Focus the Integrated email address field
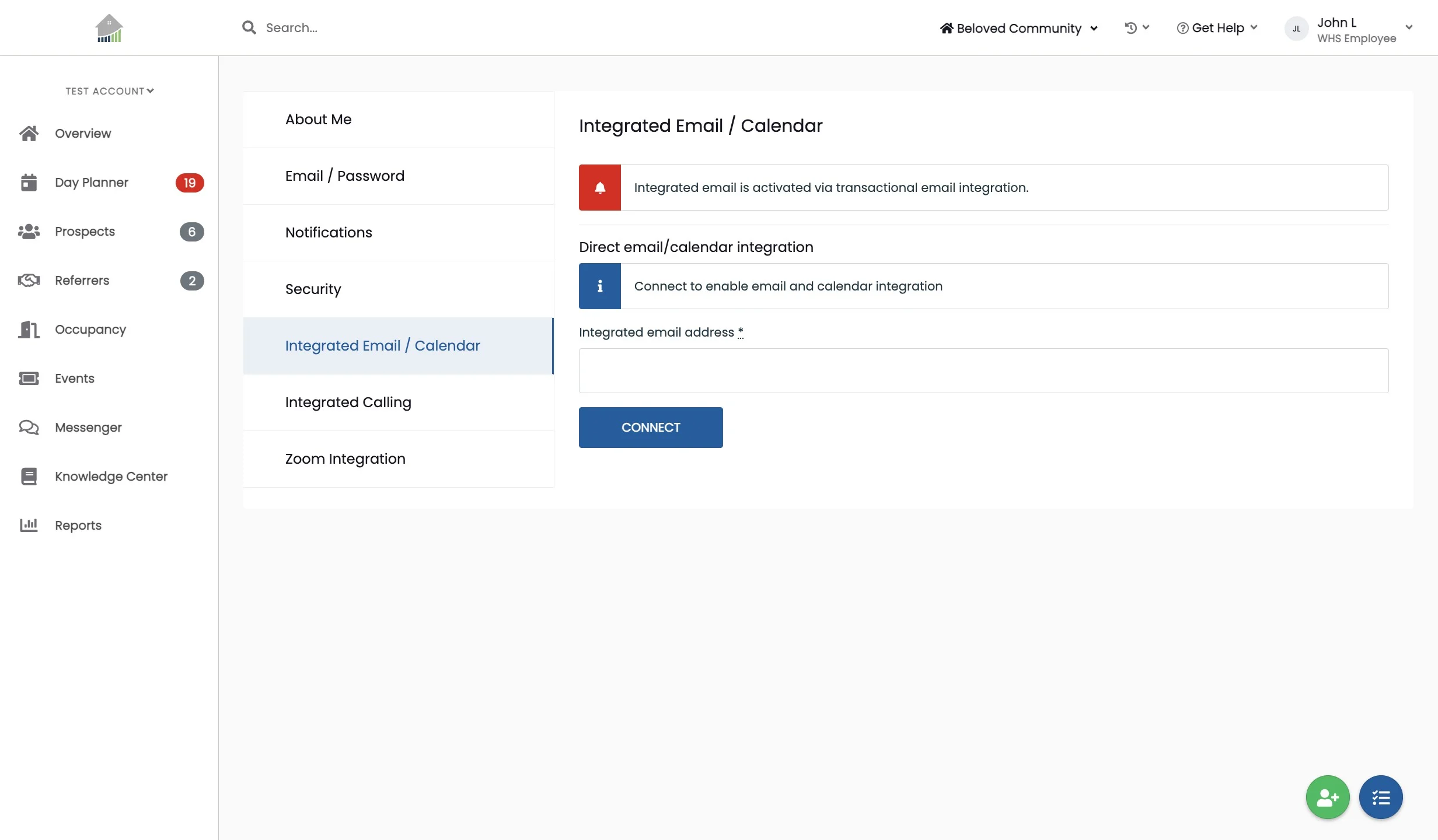1438x840 pixels. (983, 371)
